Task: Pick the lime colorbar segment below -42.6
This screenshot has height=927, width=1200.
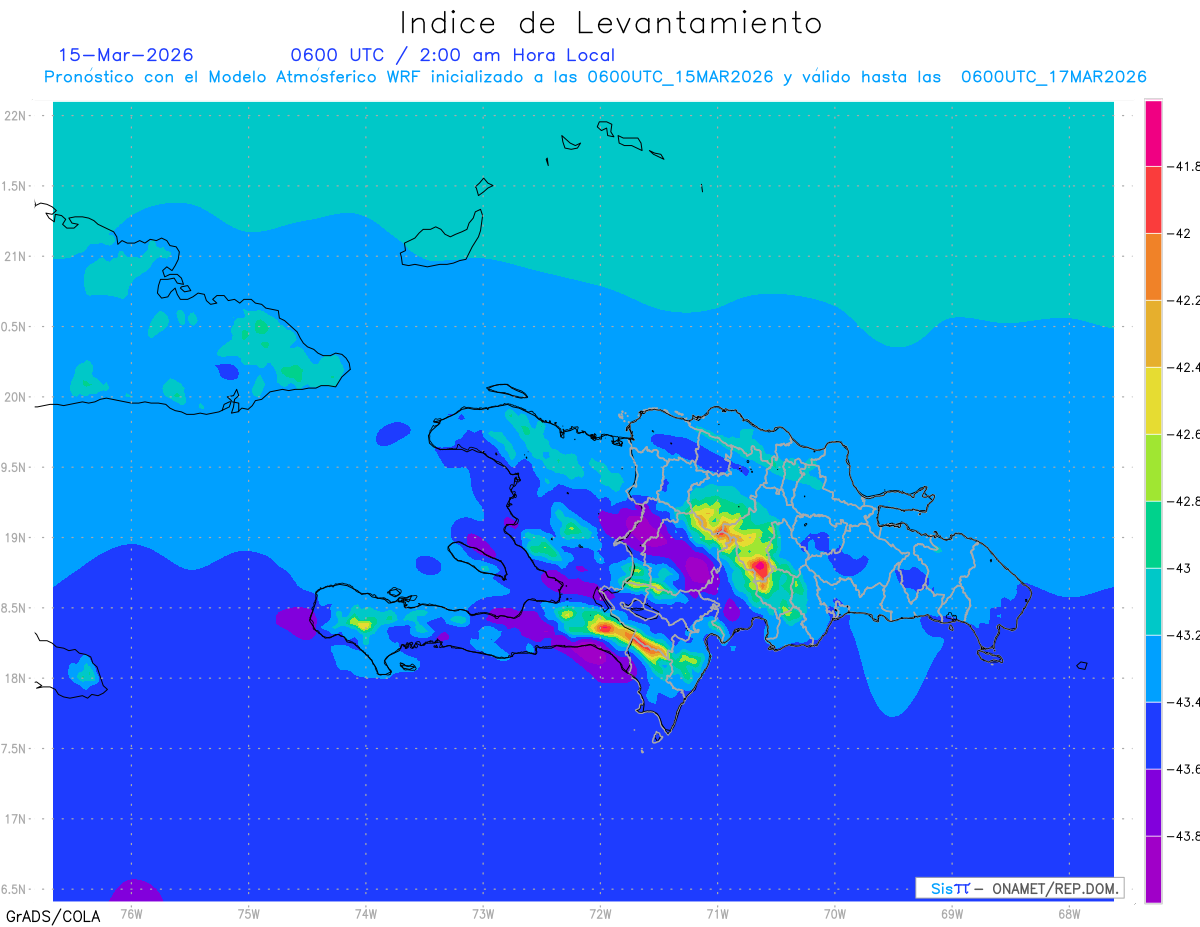Action: coord(1153,467)
